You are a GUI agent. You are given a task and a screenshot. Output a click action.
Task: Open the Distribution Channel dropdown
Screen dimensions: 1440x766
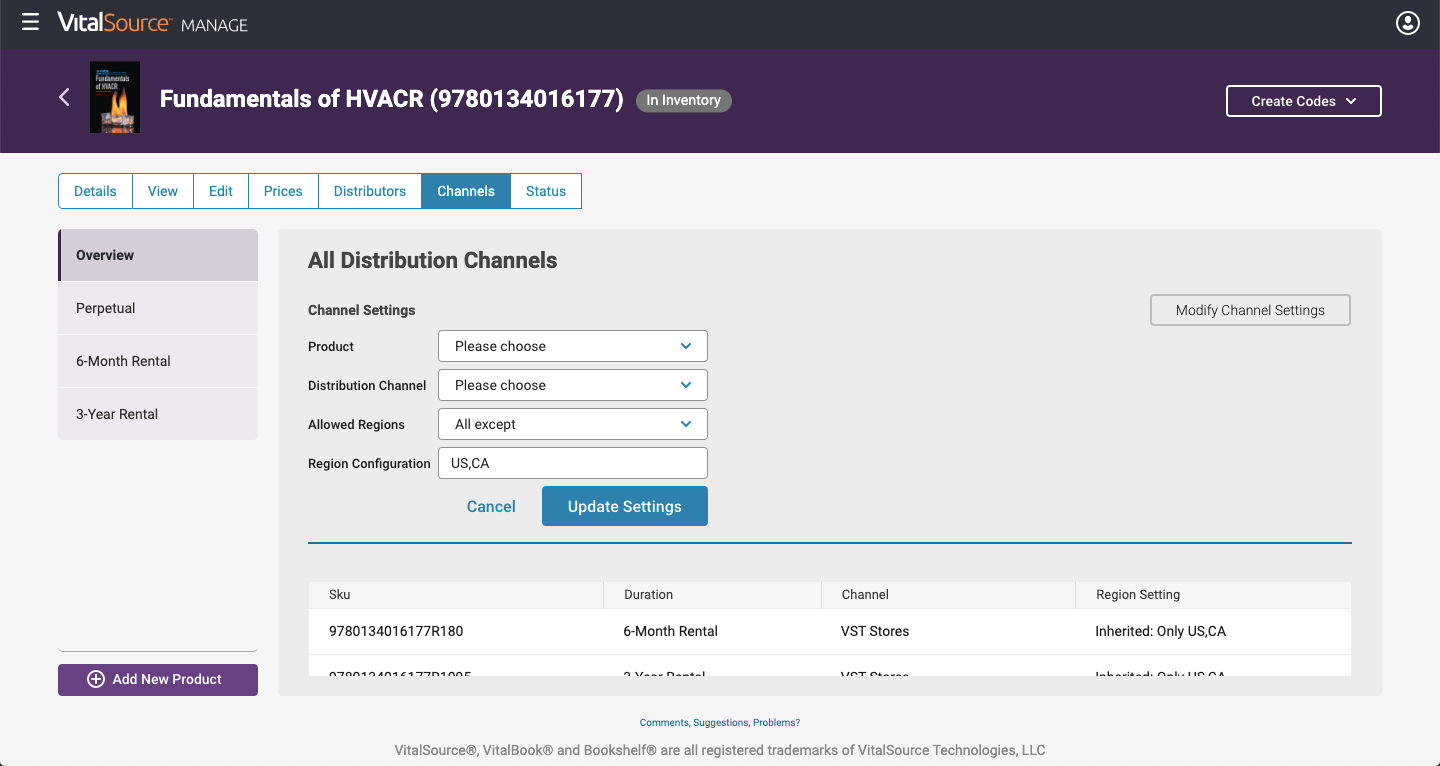coord(573,385)
